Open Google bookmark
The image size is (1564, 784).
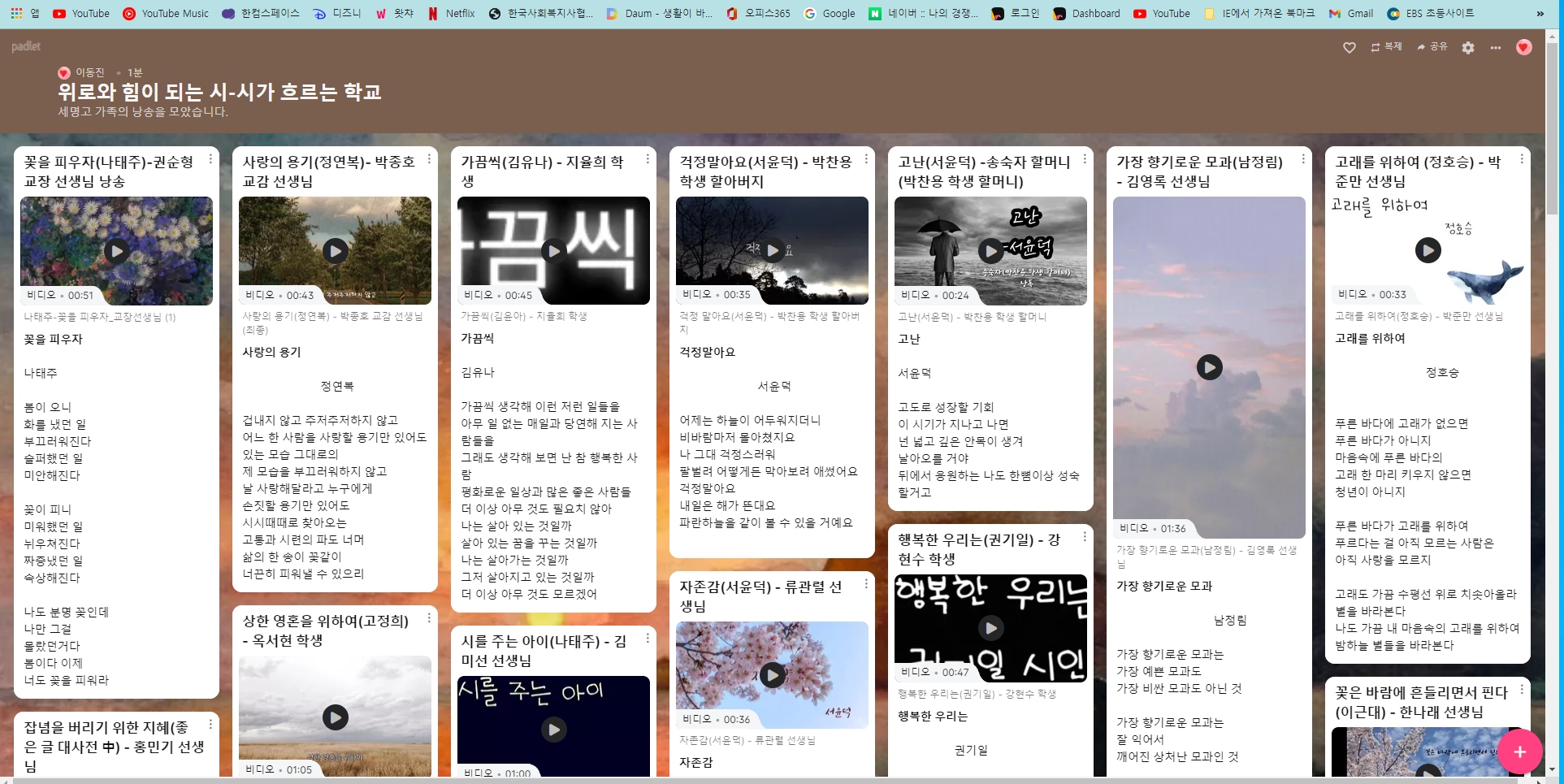[830, 13]
